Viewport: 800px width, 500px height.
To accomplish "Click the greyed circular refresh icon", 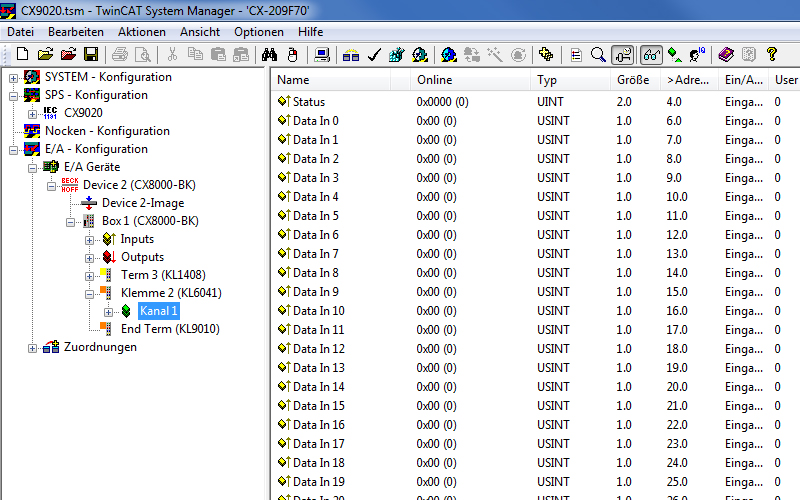I will (x=518, y=54).
